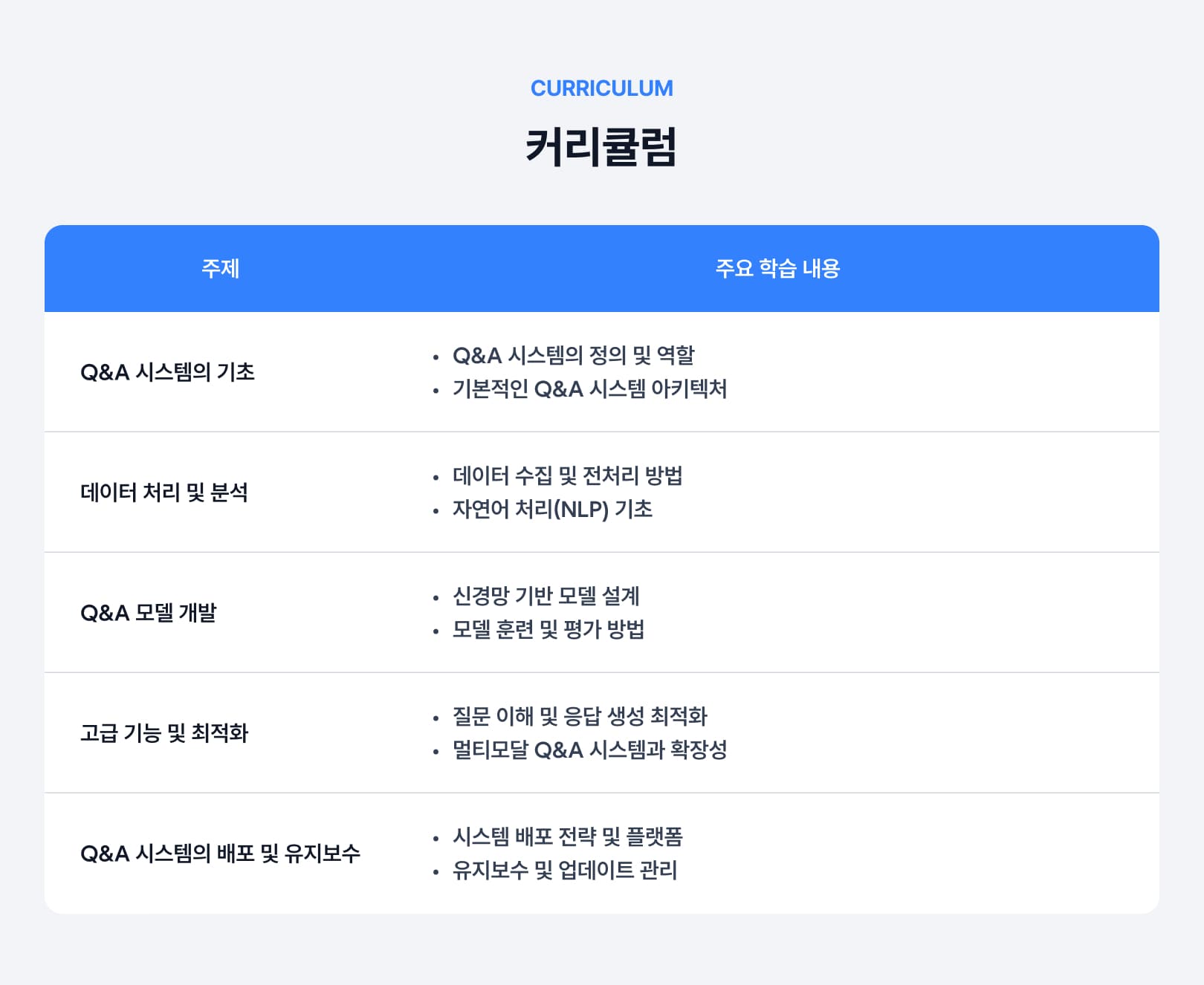Click 시스템 배포 전략 및 플랫폼 item
The width and height of the screenshot is (1204, 985).
tap(568, 836)
